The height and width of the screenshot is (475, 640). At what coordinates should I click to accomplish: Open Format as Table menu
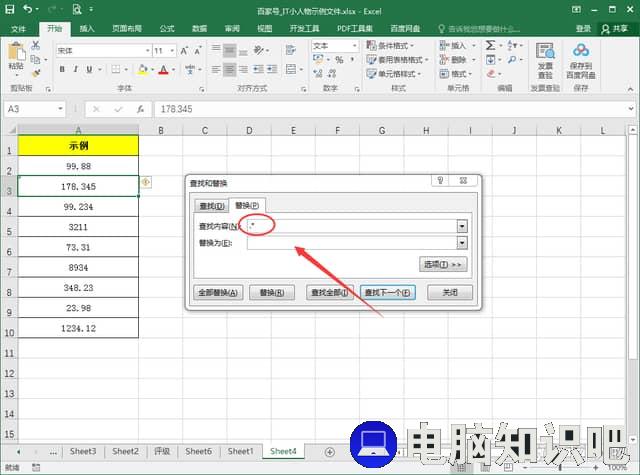click(398, 60)
